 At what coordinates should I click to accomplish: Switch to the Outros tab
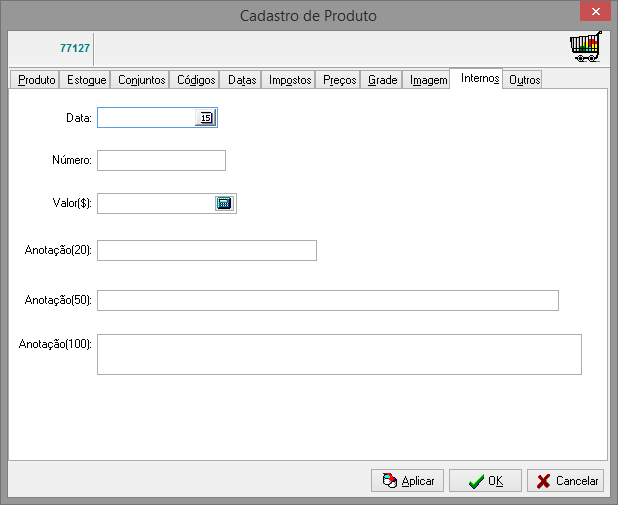[x=524, y=80]
